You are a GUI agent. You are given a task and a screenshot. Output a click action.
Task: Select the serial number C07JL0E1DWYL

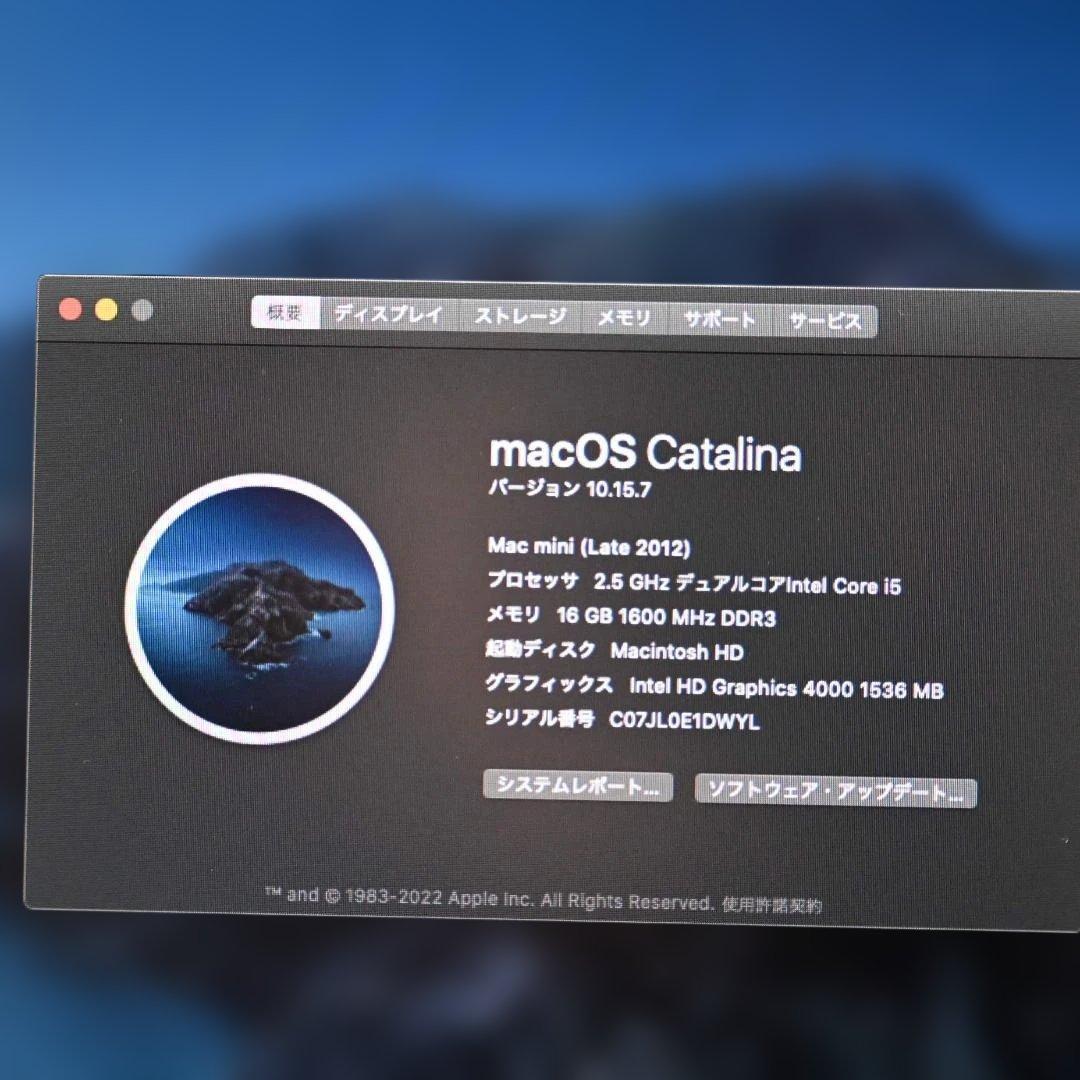(x=624, y=720)
